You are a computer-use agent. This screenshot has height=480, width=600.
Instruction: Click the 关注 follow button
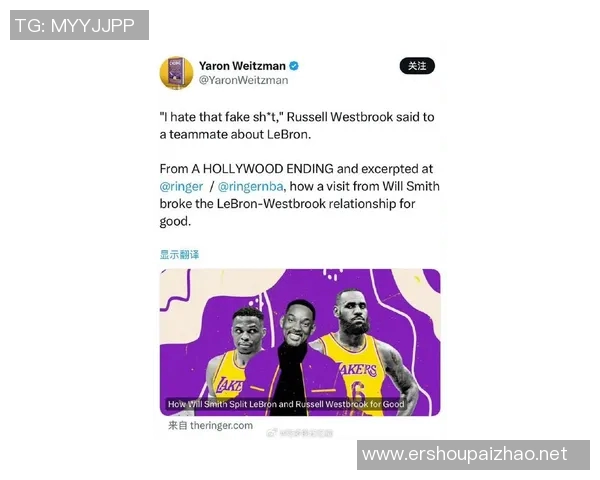click(417, 66)
